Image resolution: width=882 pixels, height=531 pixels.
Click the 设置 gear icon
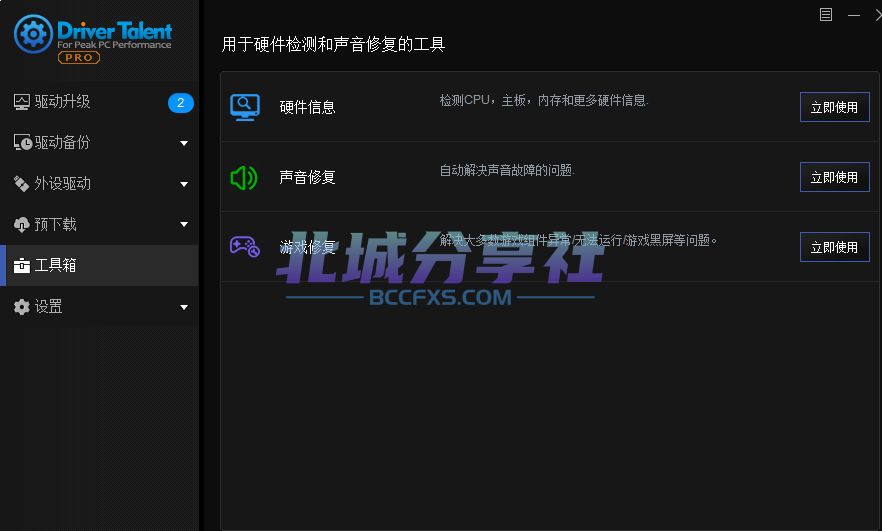(x=22, y=307)
